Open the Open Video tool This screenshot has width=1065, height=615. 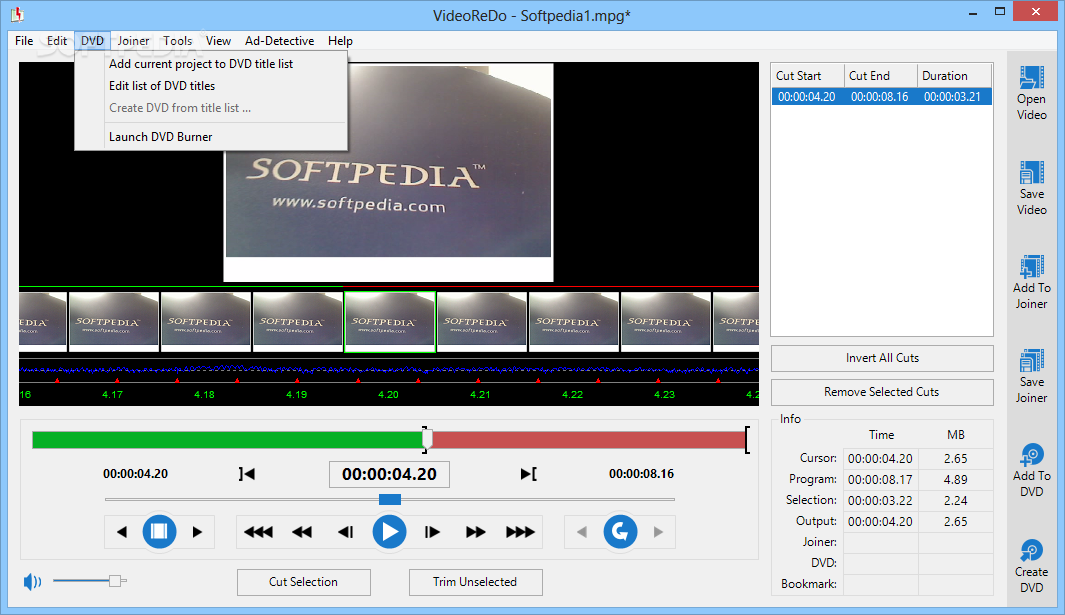click(x=1031, y=93)
